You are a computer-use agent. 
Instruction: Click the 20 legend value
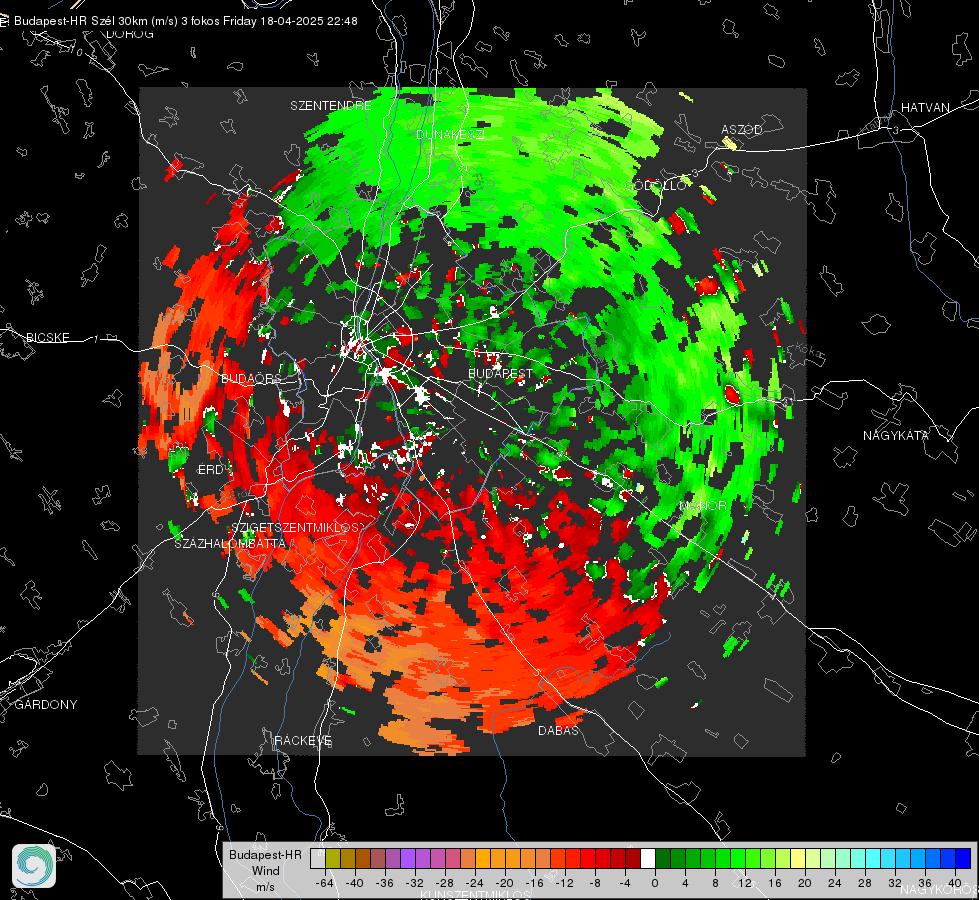tap(804, 883)
